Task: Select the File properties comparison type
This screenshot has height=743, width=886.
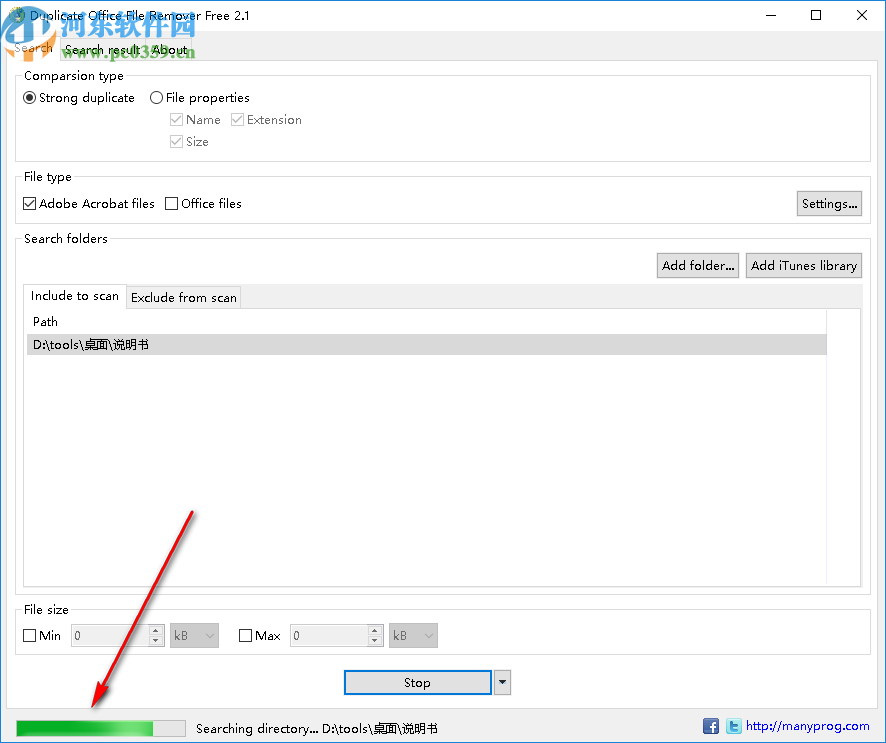Action: pyautogui.click(x=156, y=97)
